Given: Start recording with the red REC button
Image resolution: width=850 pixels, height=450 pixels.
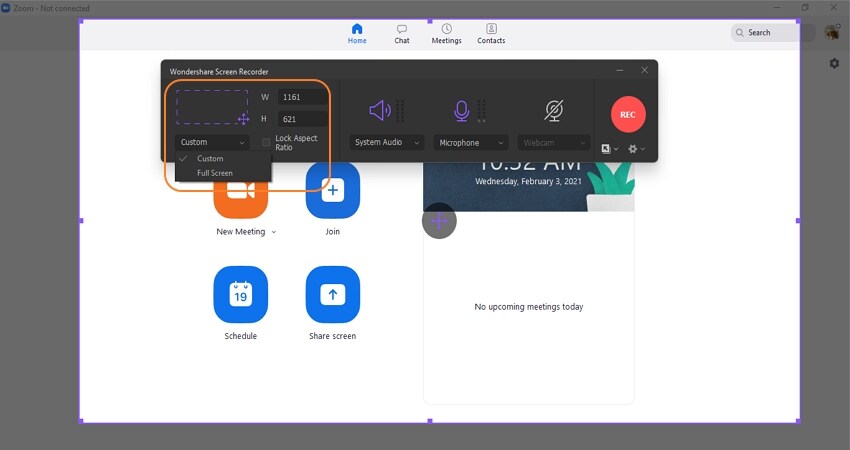Looking at the screenshot, I should [x=628, y=114].
